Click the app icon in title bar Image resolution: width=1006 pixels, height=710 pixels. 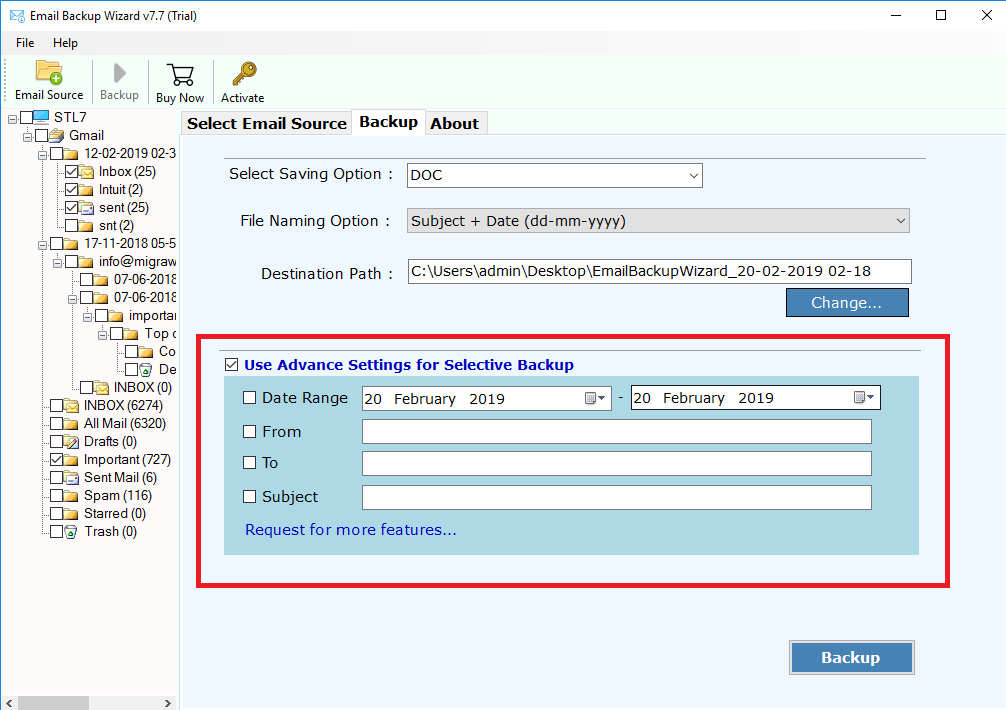pos(17,15)
